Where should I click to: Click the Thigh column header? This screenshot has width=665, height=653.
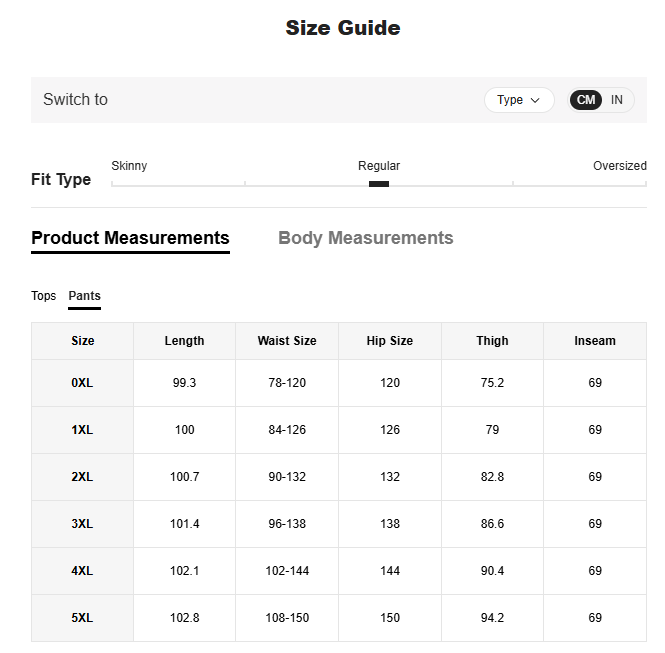pyautogui.click(x=492, y=341)
